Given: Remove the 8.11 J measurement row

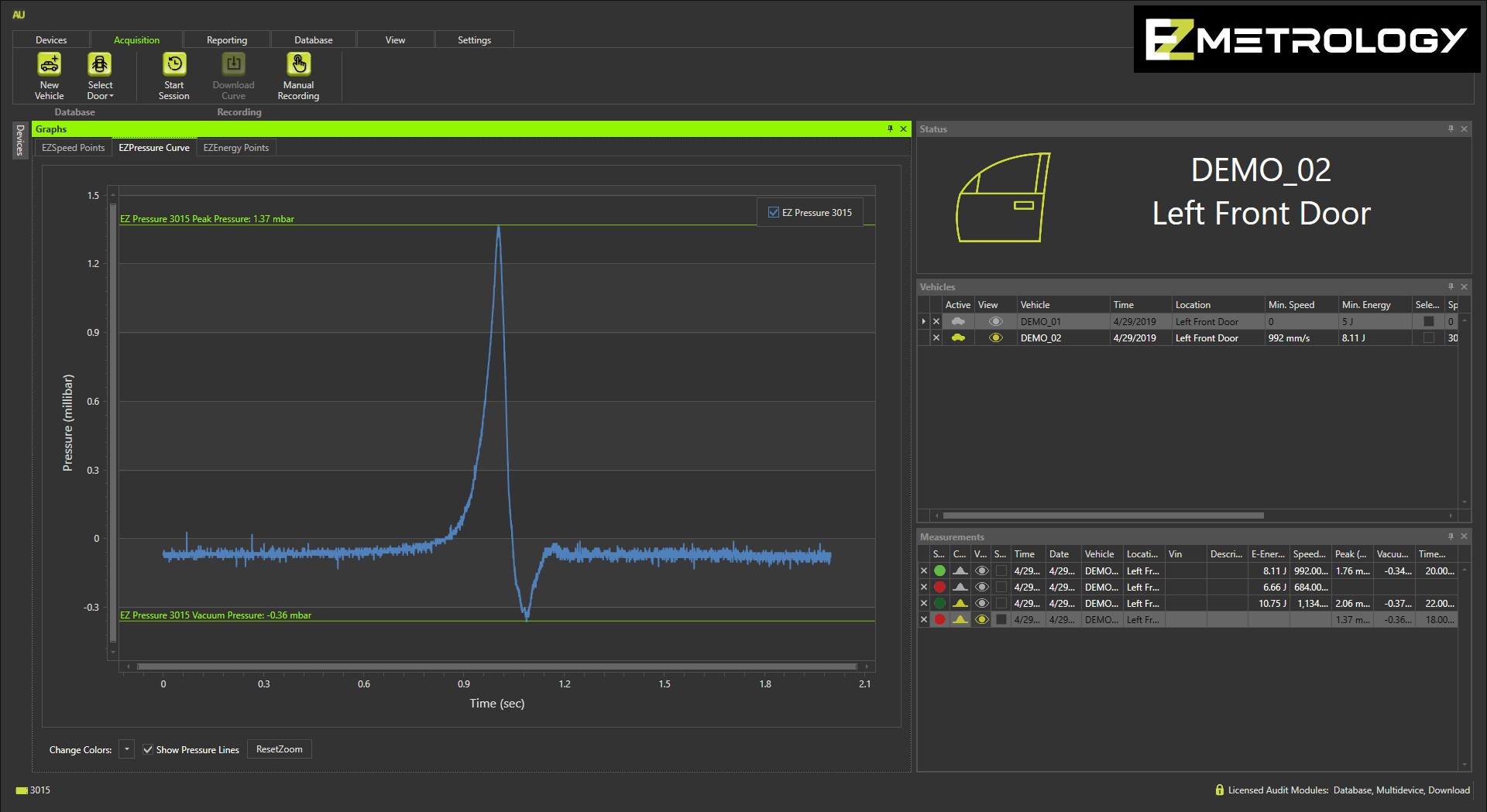Looking at the screenshot, I should [923, 570].
